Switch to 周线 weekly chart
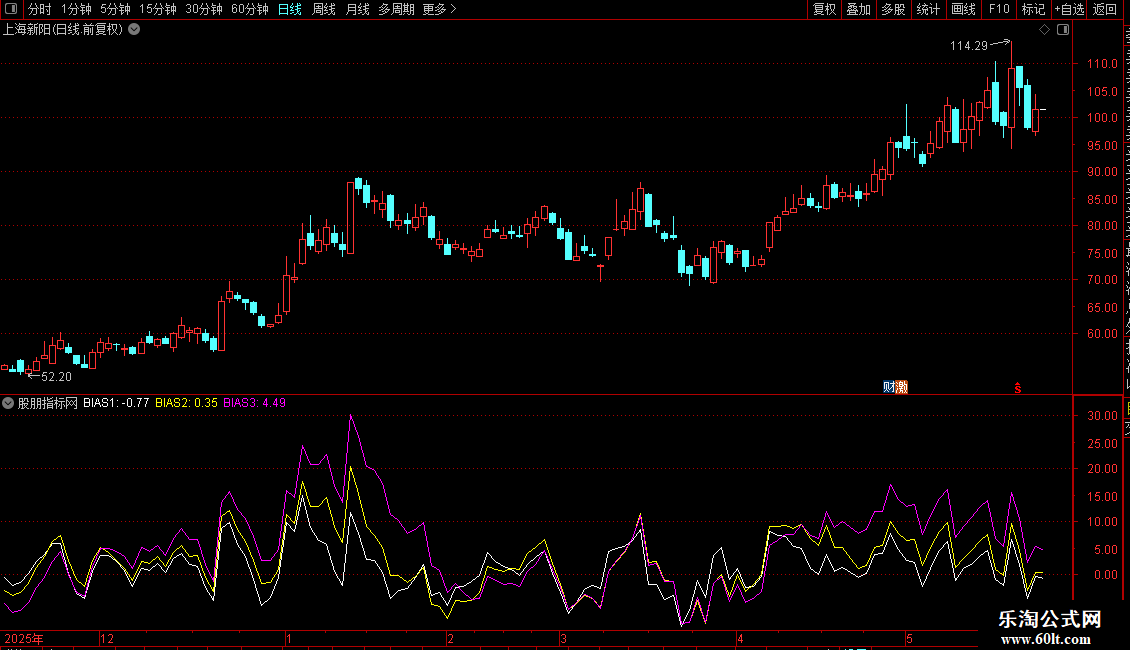The width and height of the screenshot is (1130, 650). click(x=324, y=9)
